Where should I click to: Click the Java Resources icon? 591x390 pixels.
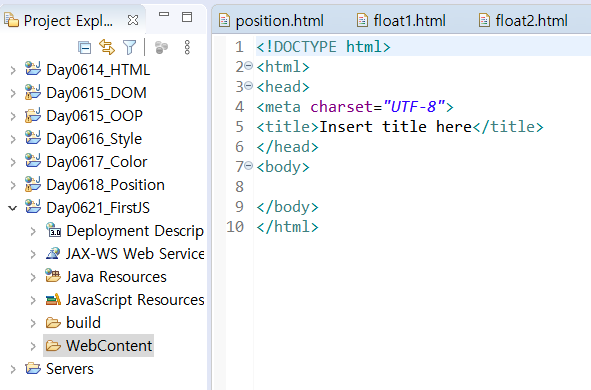pyautogui.click(x=53, y=276)
